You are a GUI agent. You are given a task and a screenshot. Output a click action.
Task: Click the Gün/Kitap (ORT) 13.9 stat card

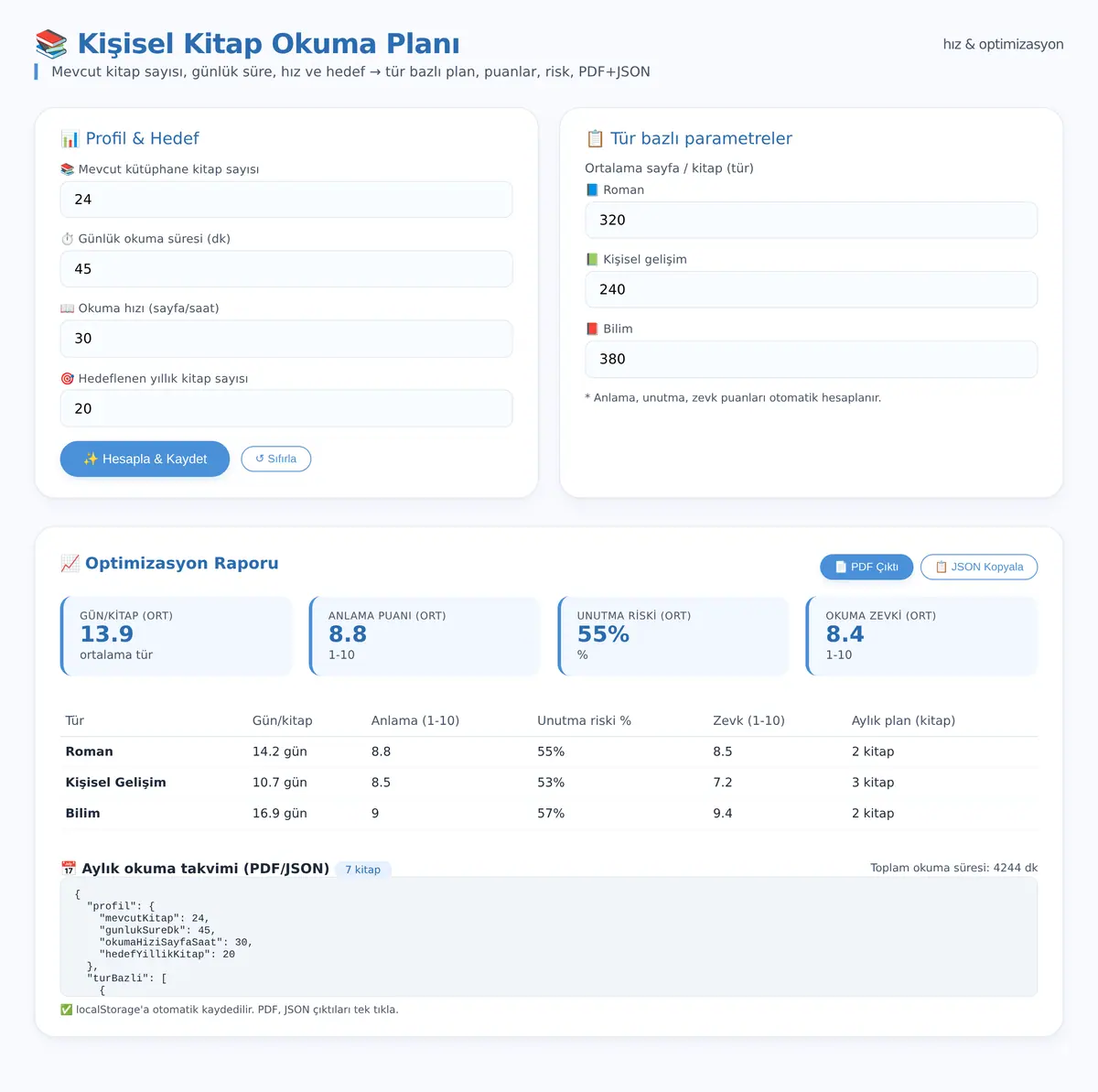coord(177,636)
